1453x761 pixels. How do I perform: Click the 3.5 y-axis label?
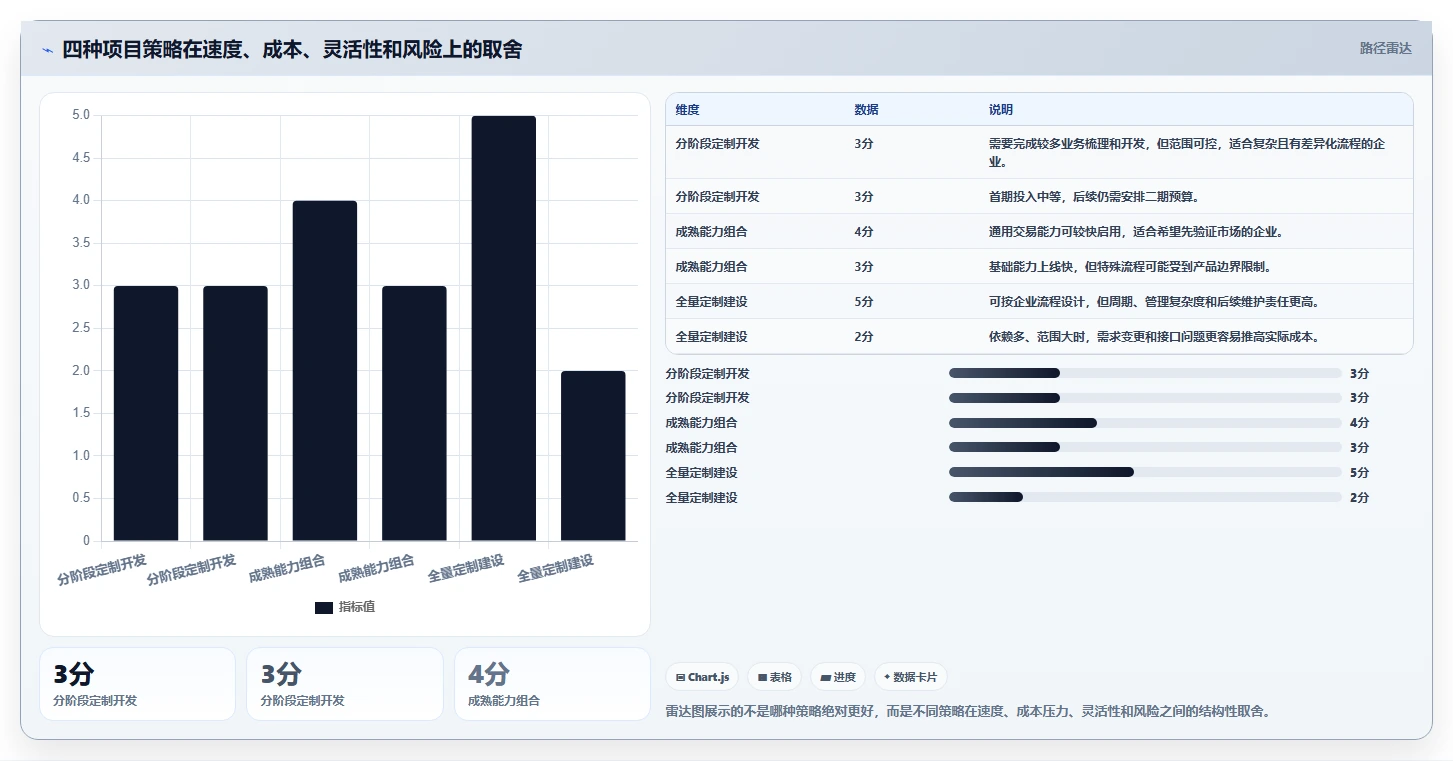(81, 243)
